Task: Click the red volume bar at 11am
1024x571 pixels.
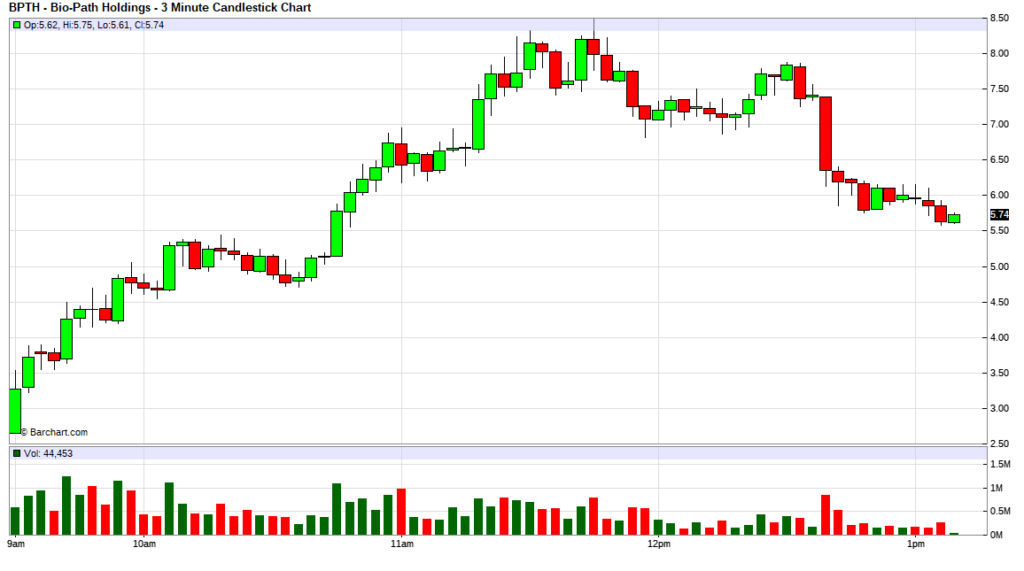Action: tap(401, 511)
